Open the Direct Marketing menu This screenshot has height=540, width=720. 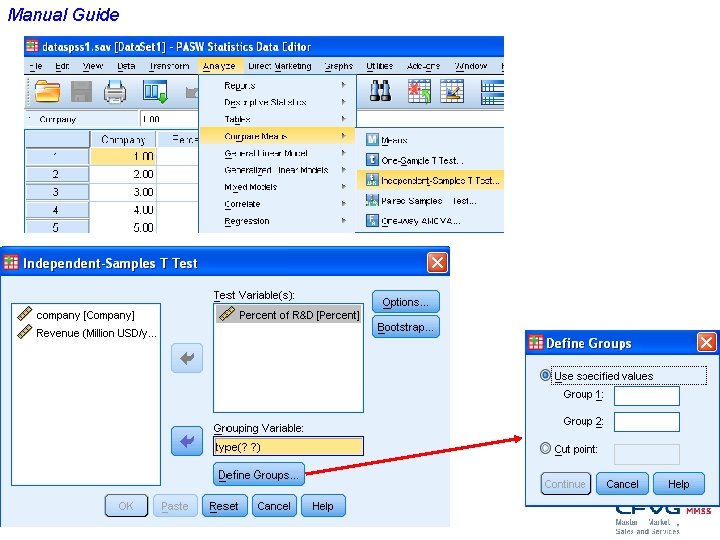[x=280, y=66]
